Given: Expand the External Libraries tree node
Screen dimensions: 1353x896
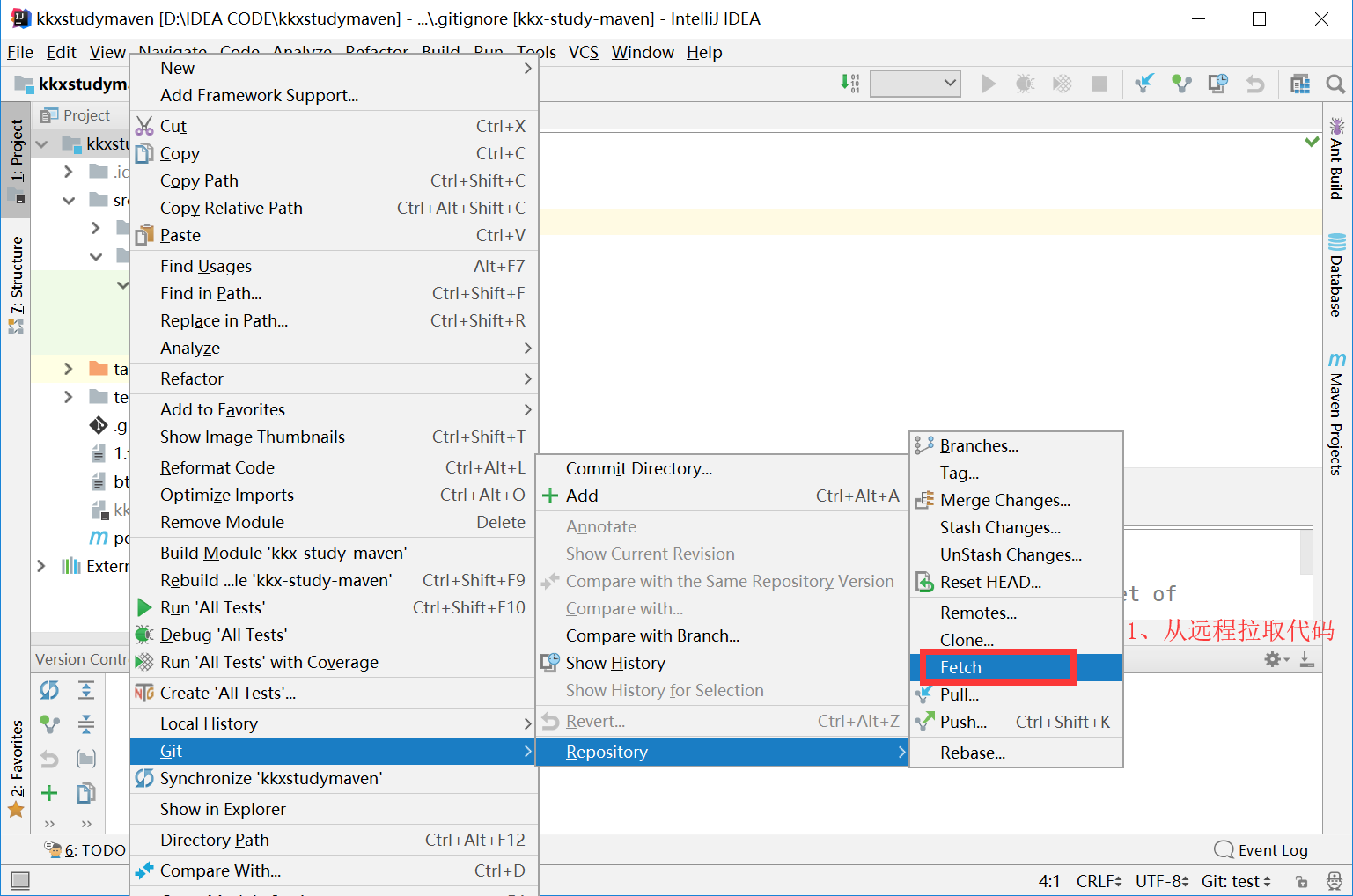Looking at the screenshot, I should (x=41, y=566).
